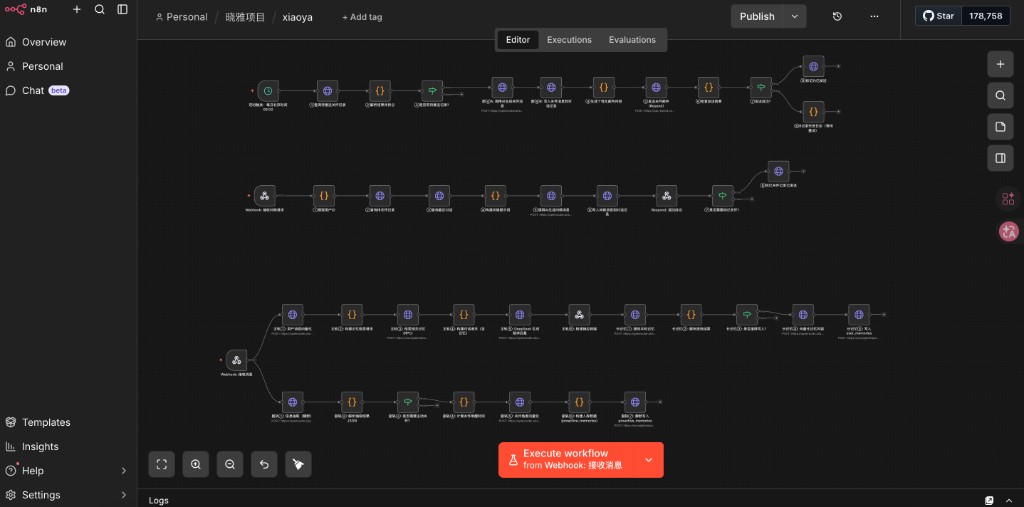Click the zoom to fit canvas icon
The width and height of the screenshot is (1024, 507).
(162, 464)
